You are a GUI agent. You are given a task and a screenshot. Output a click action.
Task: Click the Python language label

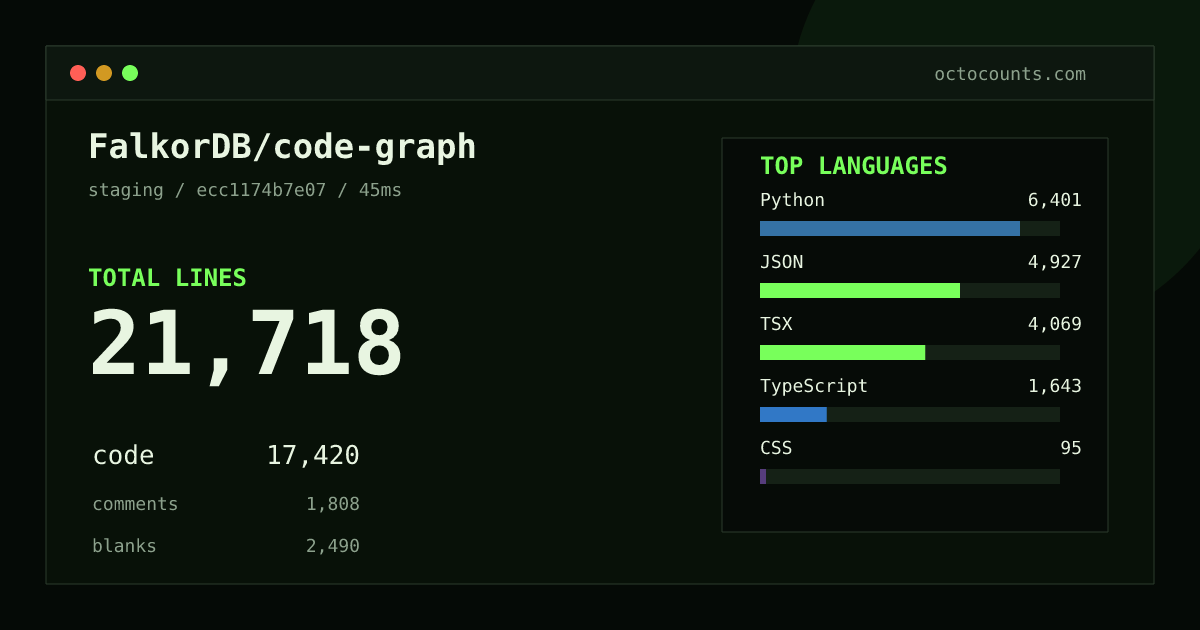(x=792, y=200)
